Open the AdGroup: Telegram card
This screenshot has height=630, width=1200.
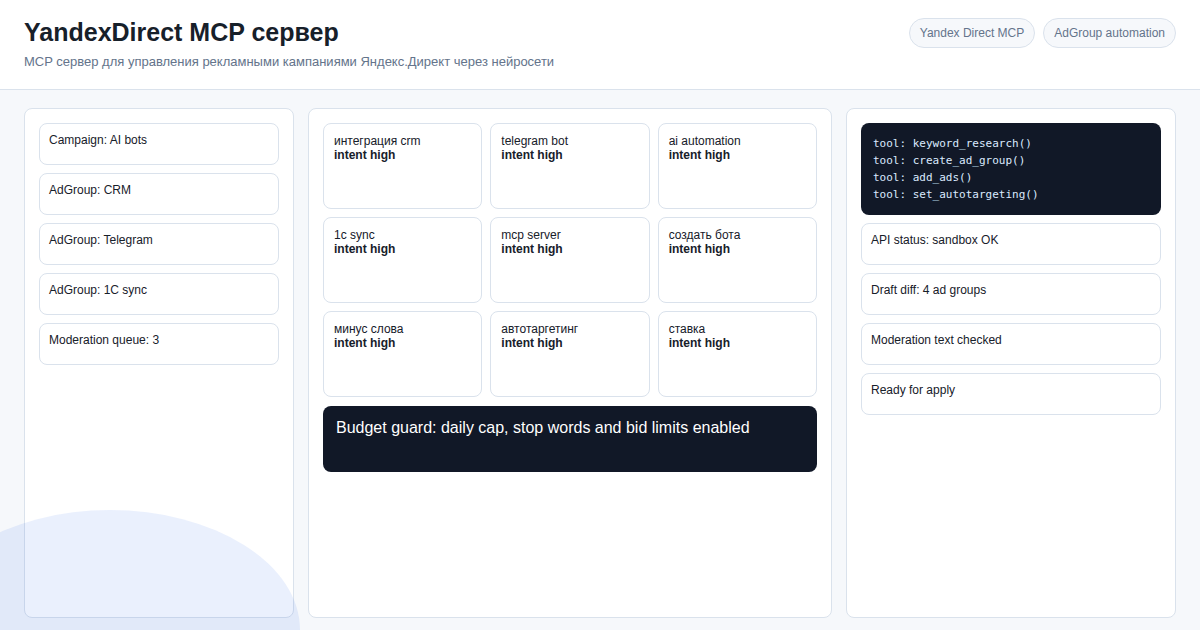click(159, 244)
